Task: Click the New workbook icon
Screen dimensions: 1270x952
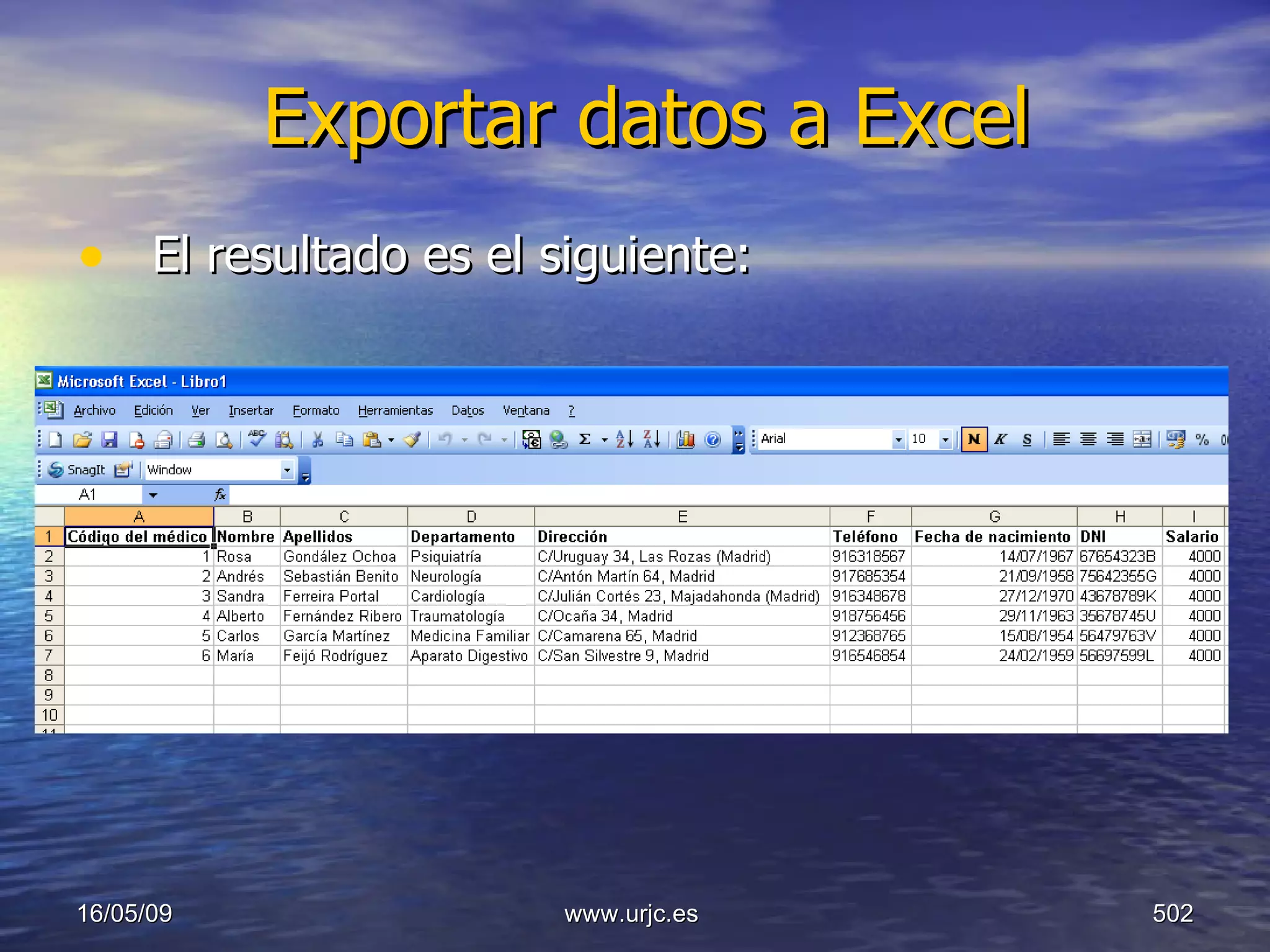Action: pyautogui.click(x=55, y=439)
